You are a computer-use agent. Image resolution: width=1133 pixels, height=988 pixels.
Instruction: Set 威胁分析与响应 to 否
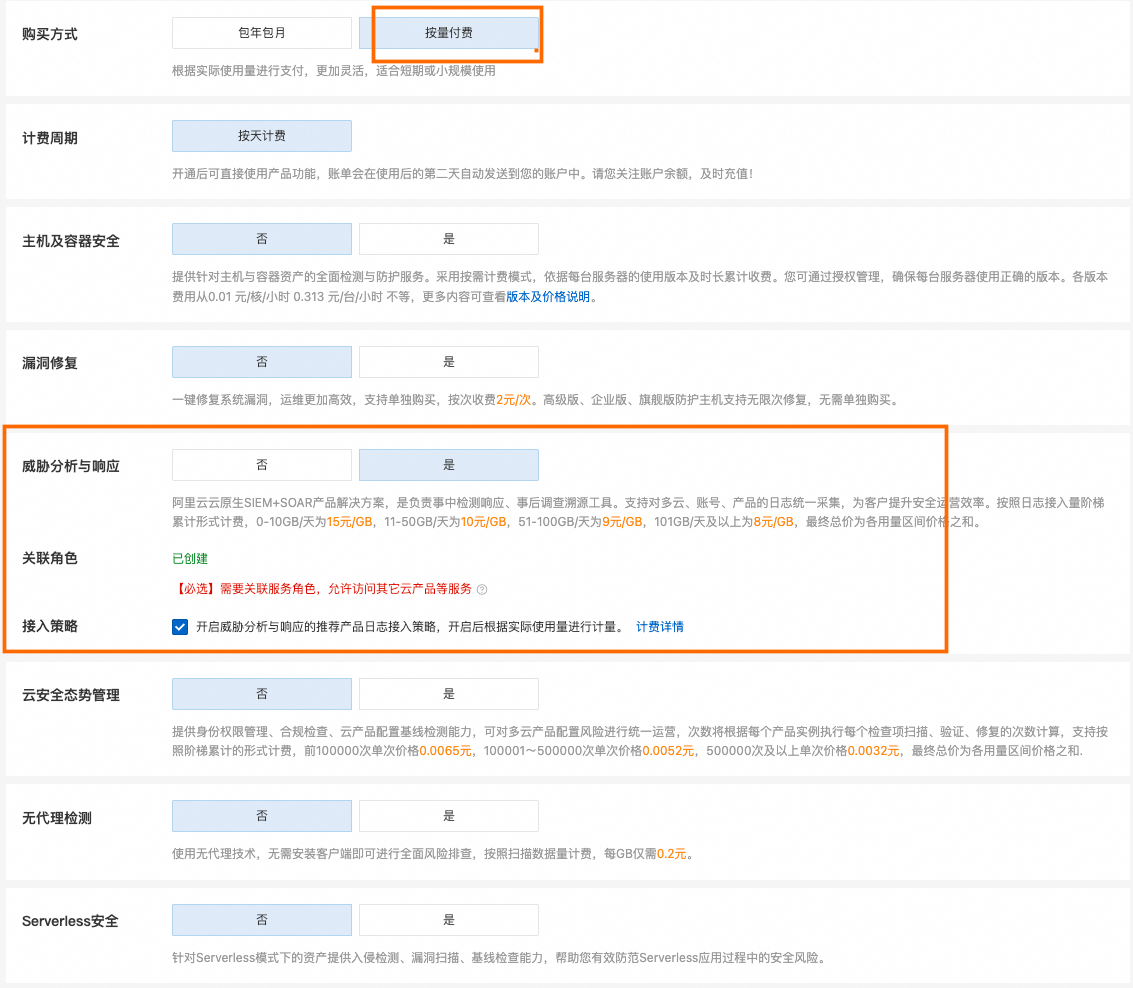(x=262, y=465)
